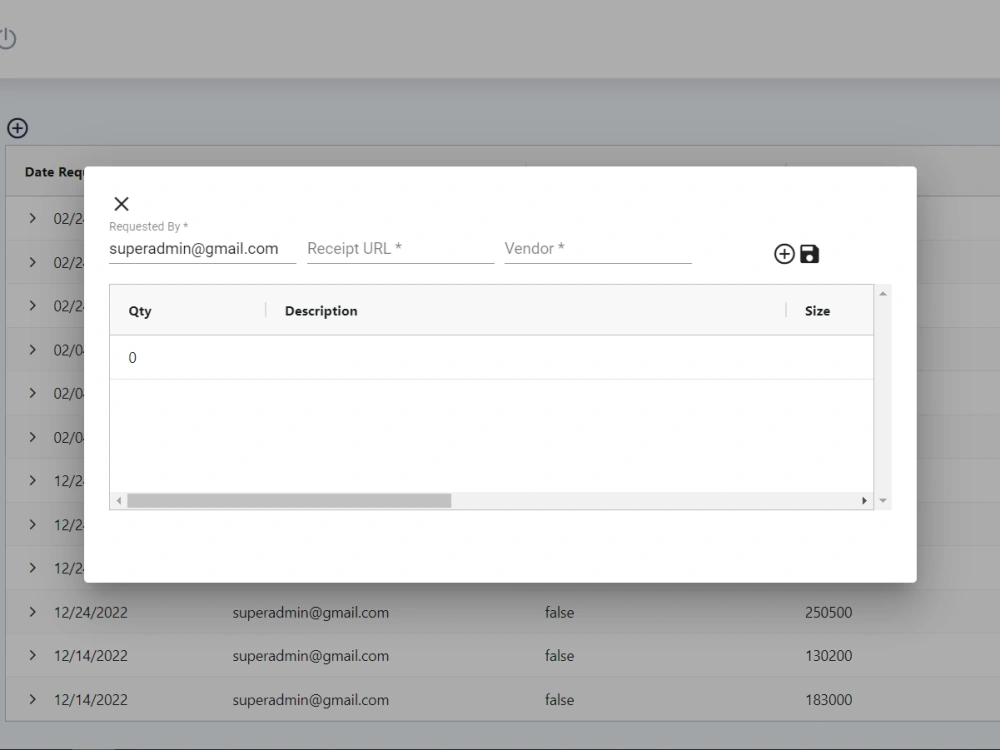Click the grid's horizontal scrollbar thumb

point(289,501)
